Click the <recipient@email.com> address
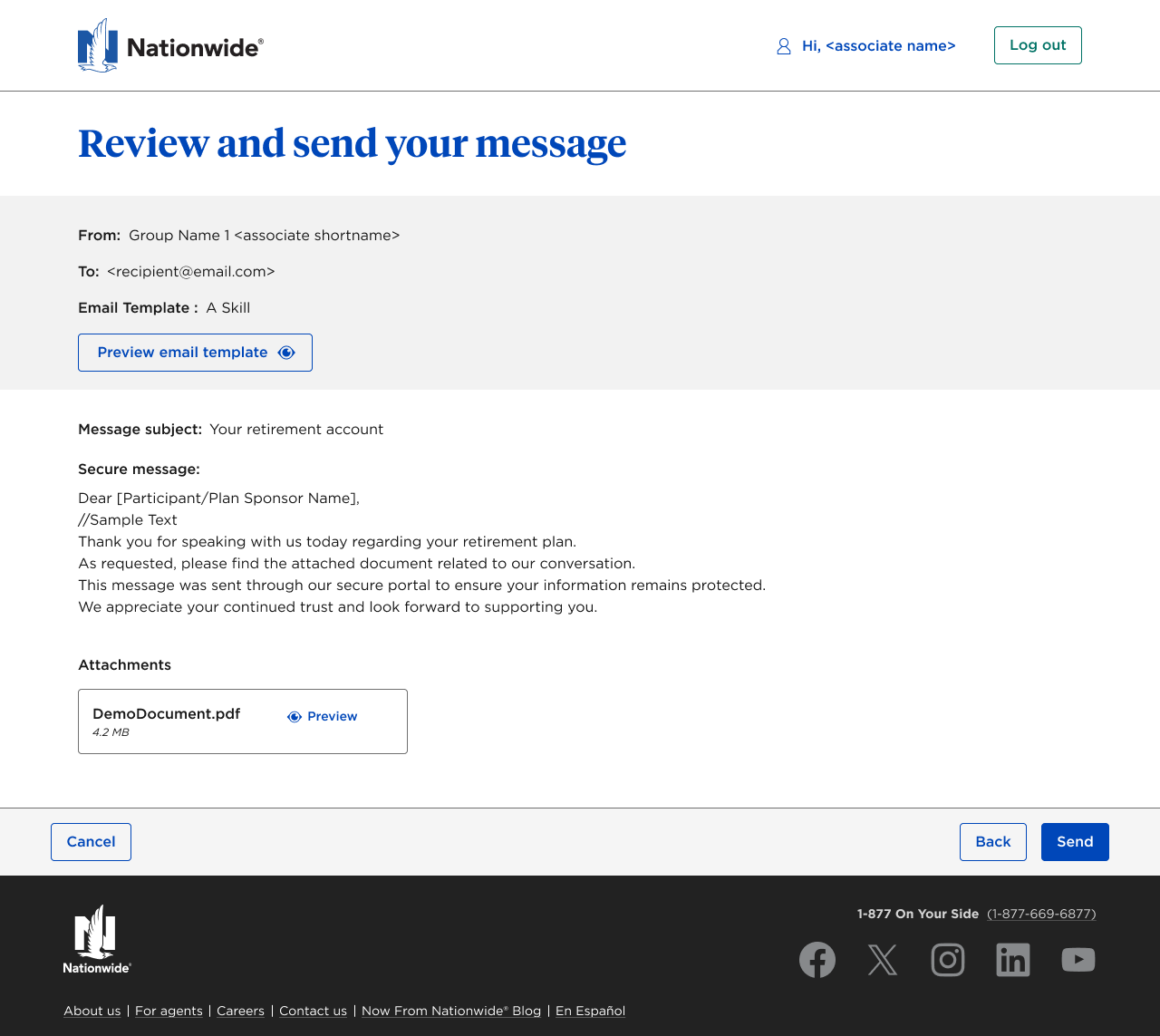The image size is (1160, 1036). (191, 272)
